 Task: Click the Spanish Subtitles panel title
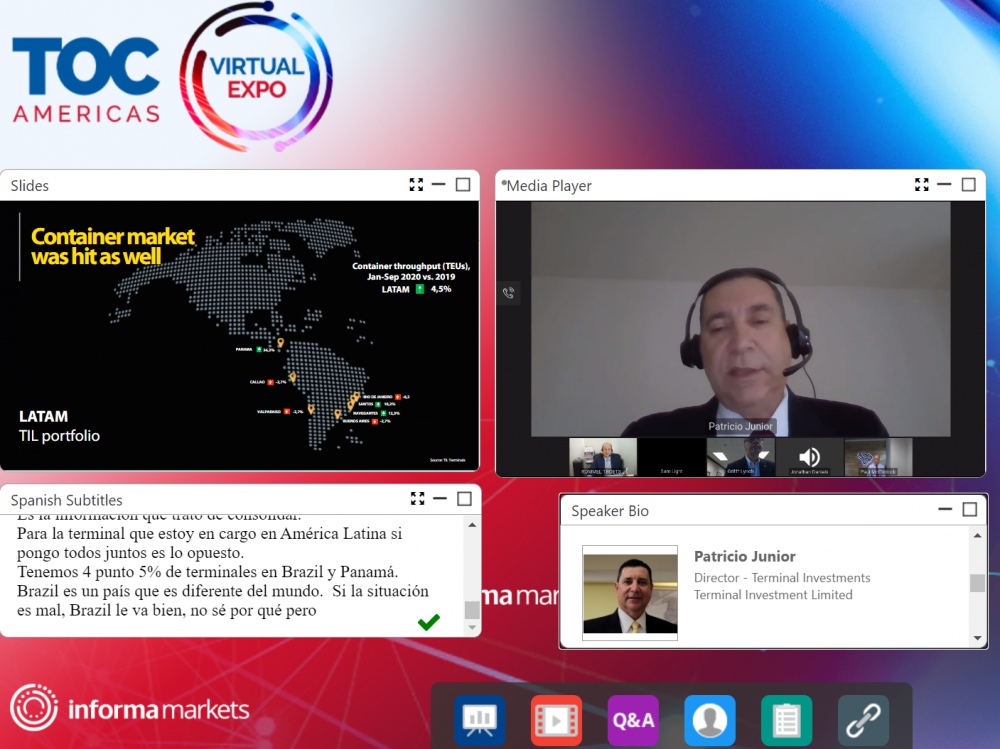pos(66,500)
